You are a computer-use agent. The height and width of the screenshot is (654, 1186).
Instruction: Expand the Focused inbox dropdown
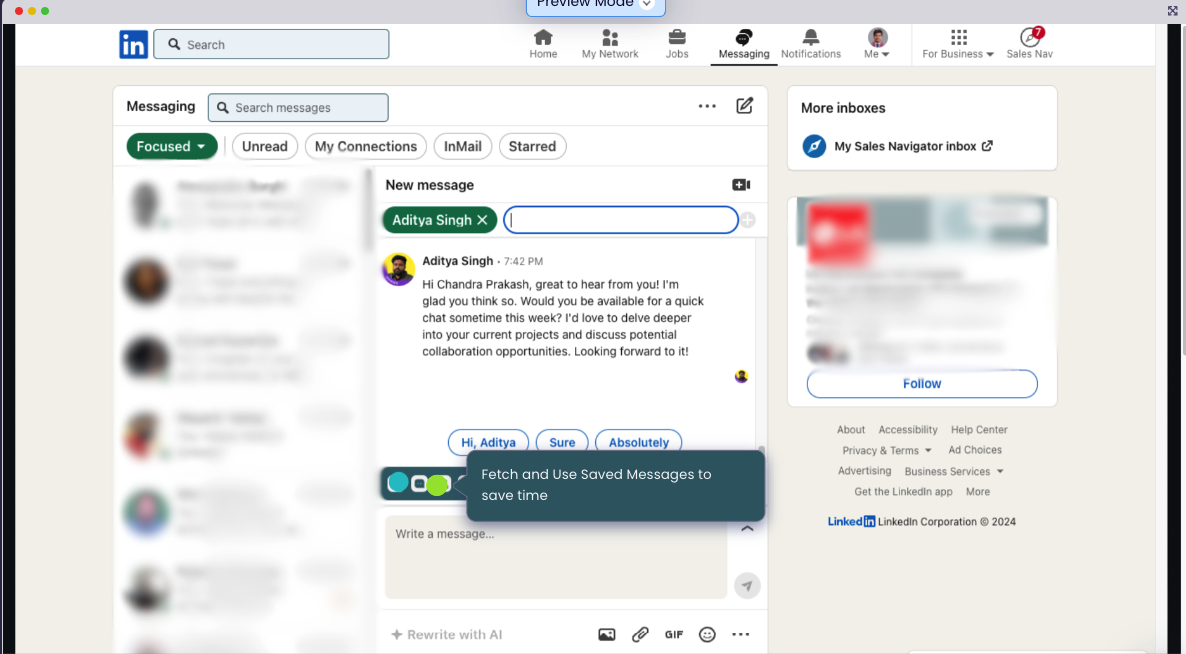172,147
